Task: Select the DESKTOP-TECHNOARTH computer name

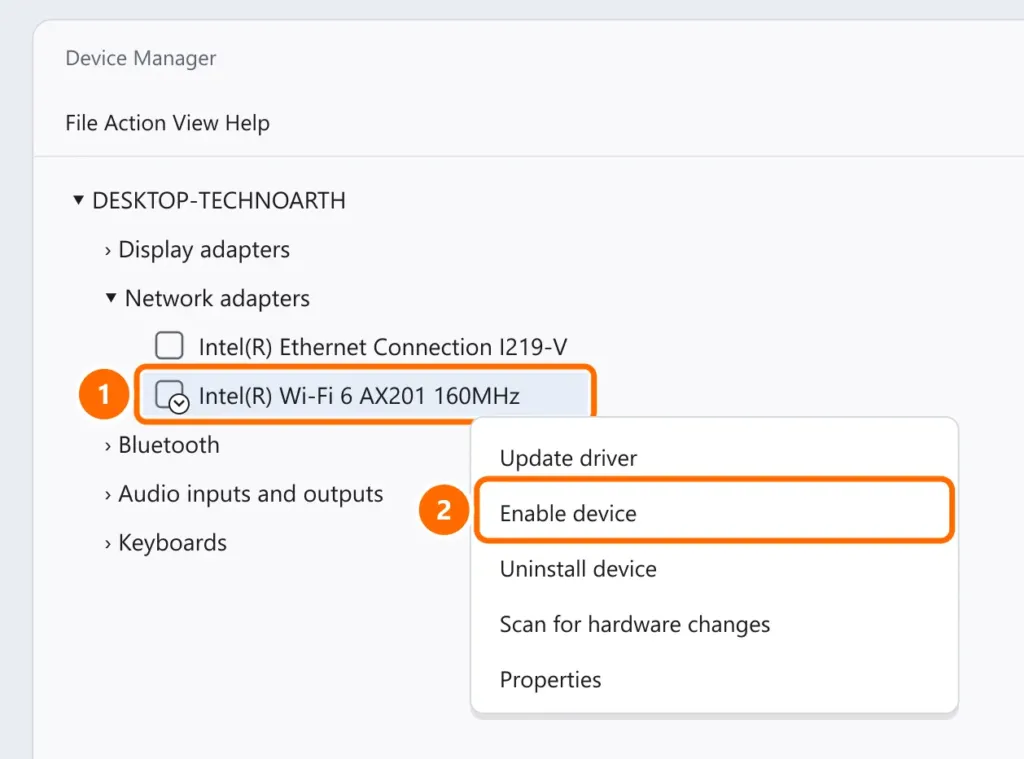Action: (219, 201)
